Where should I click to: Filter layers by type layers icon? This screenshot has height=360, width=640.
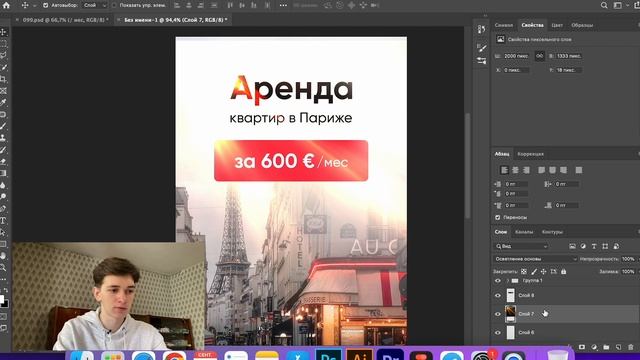594,246
